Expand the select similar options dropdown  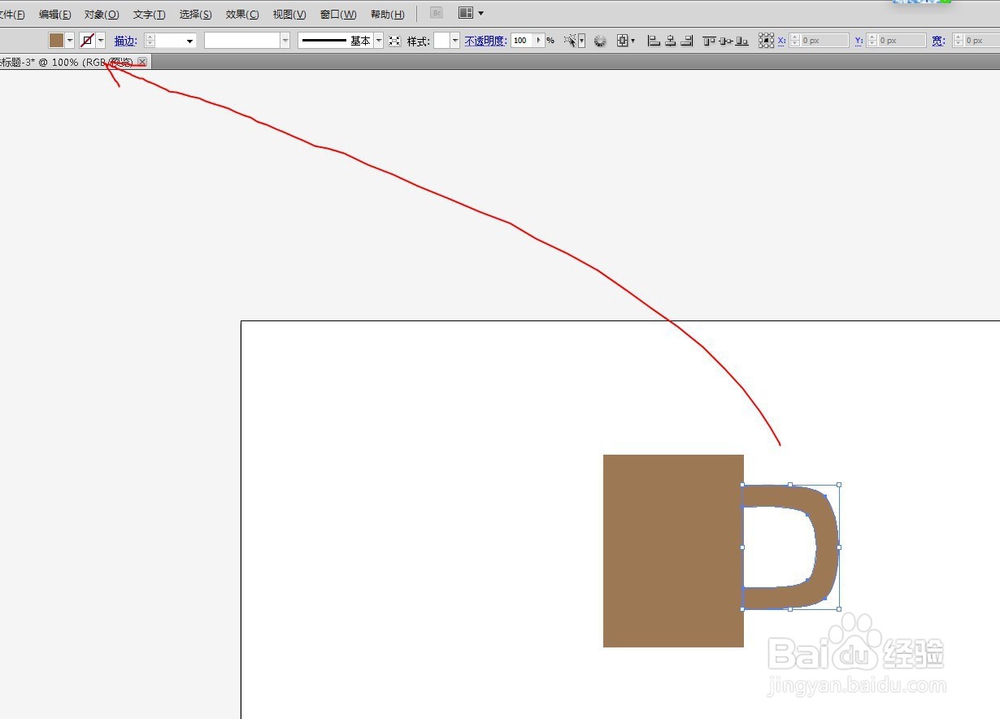click(x=582, y=41)
